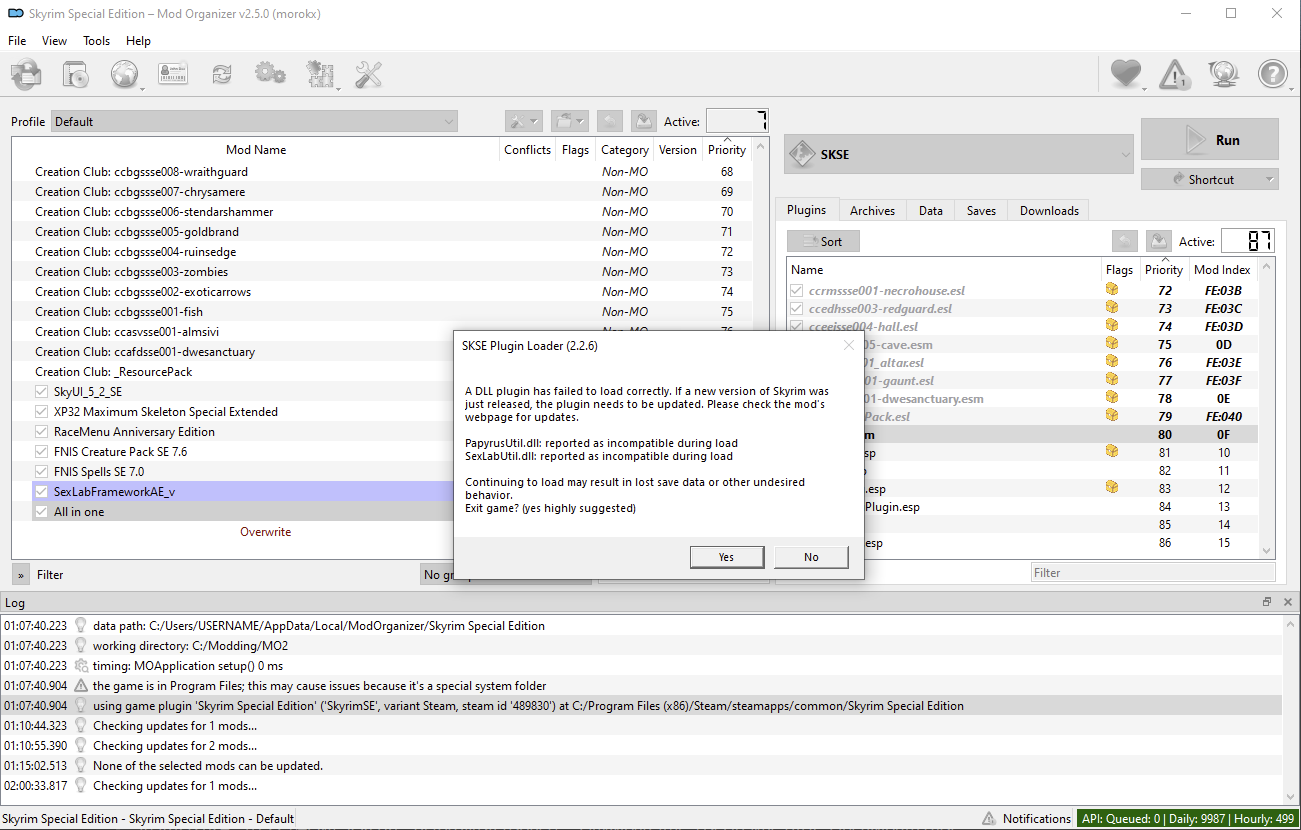The image size is (1301, 830).
Task: Click the flag icon on priority 83 row
Action: tap(1111, 488)
